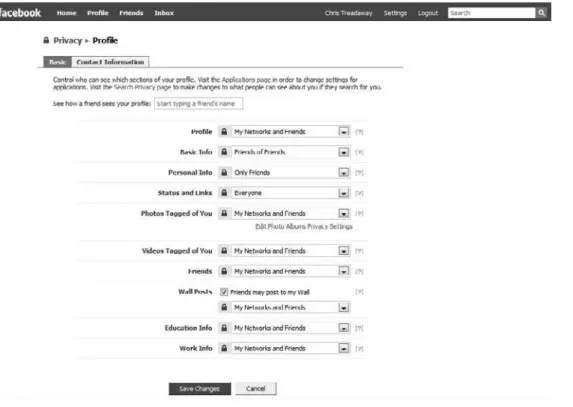The image size is (573, 407).
Task: Click the lock icon beside Profile row
Action: [224, 132]
